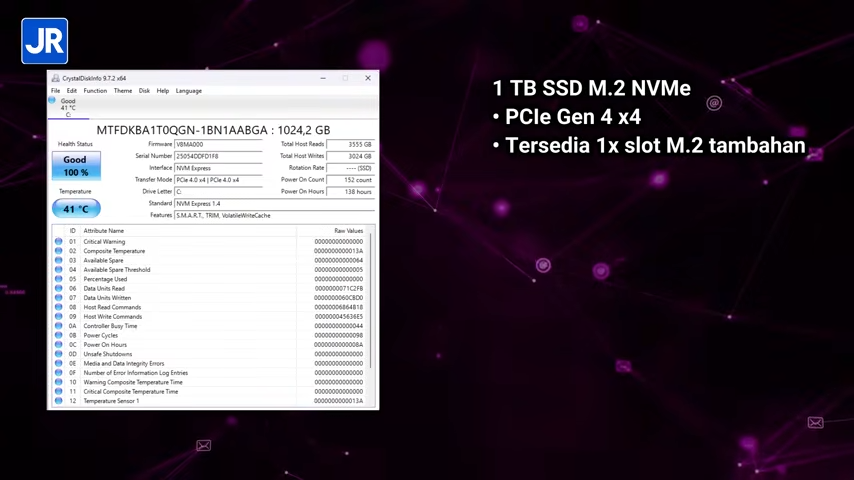The width and height of the screenshot is (854, 480).
Task: Click the Percentage Used status circle icon
Action: coord(58,279)
